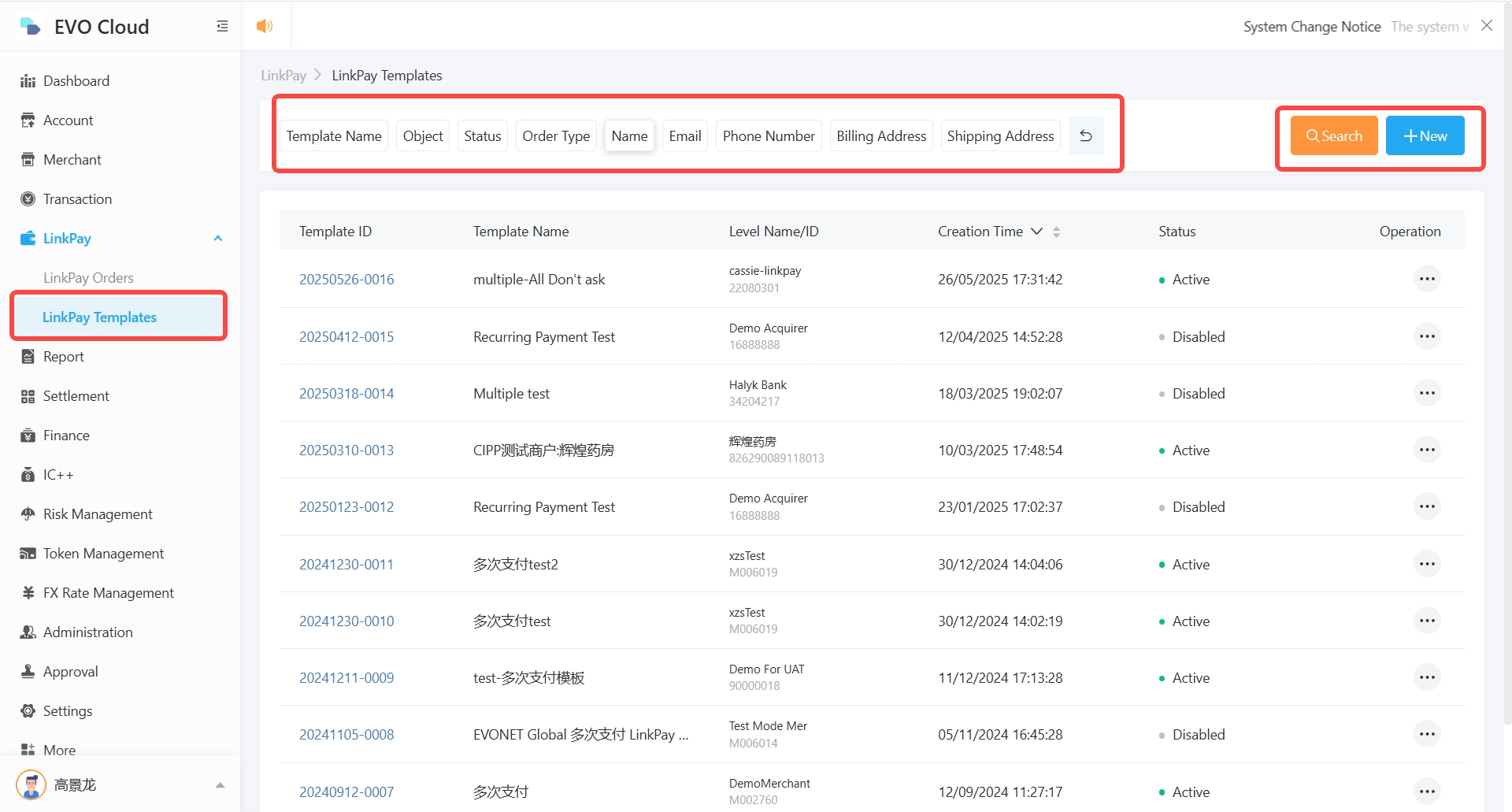
Task: Click the orange Search button
Action: [x=1333, y=135]
